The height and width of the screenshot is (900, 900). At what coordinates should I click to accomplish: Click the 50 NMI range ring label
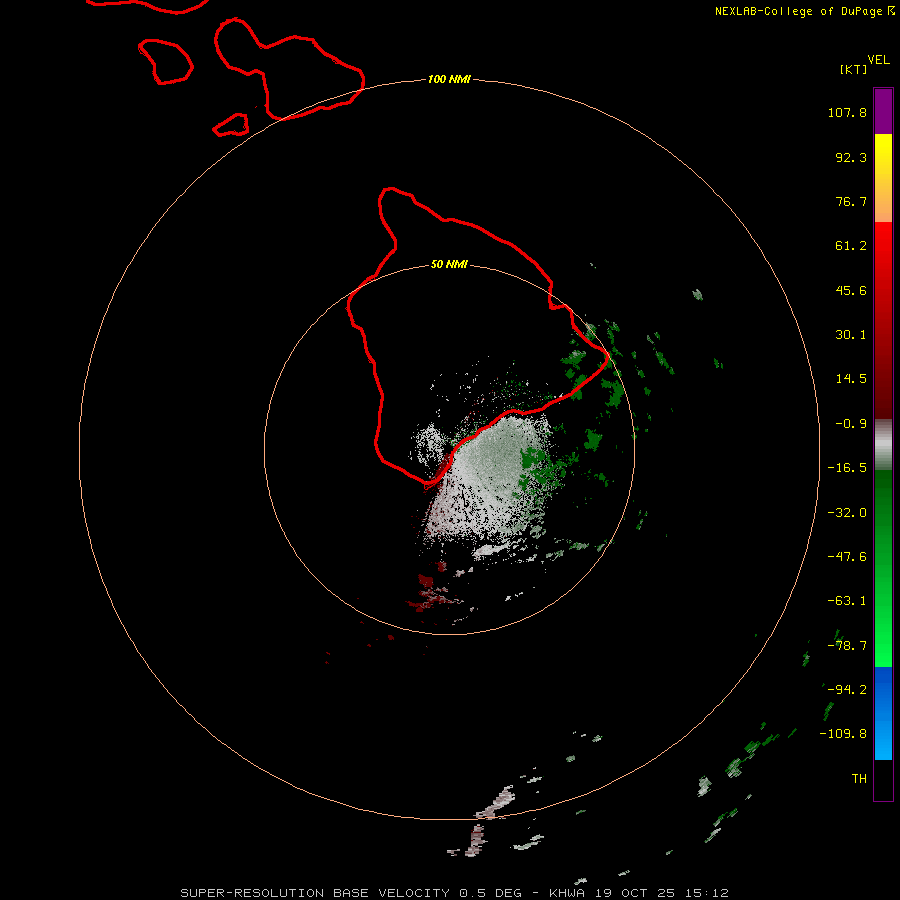(449, 264)
